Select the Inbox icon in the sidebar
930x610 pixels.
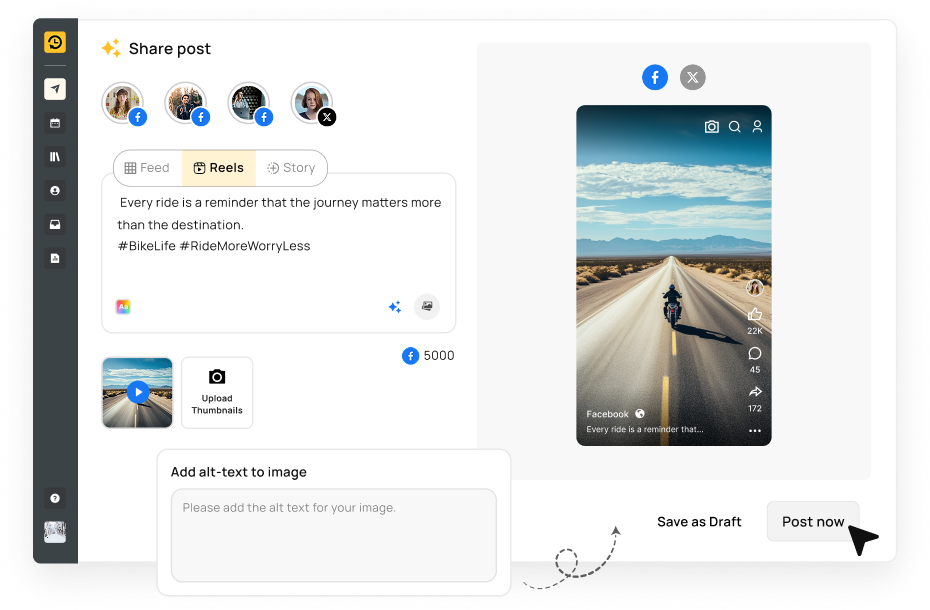point(55,224)
